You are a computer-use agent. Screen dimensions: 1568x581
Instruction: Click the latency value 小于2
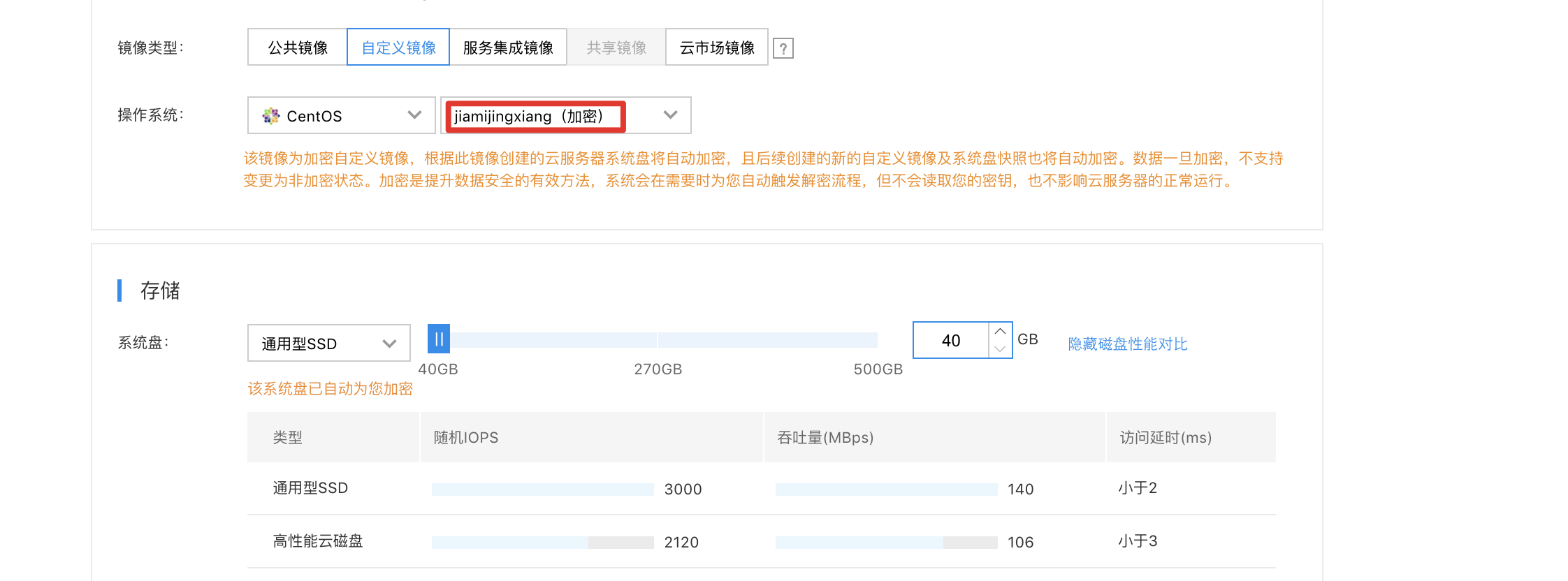click(x=1138, y=487)
